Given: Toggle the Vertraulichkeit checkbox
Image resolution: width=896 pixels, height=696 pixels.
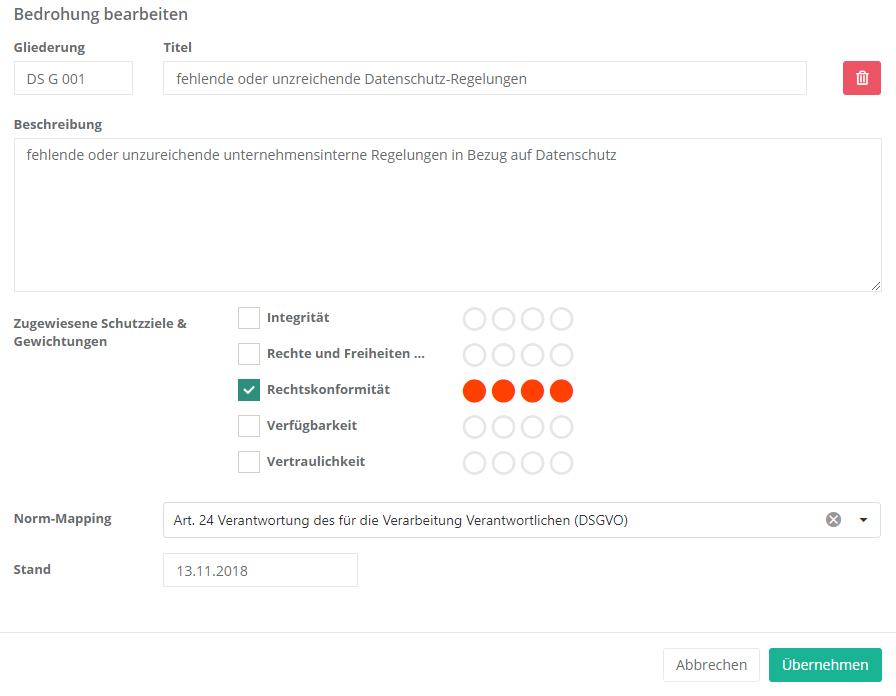Looking at the screenshot, I should point(249,462).
